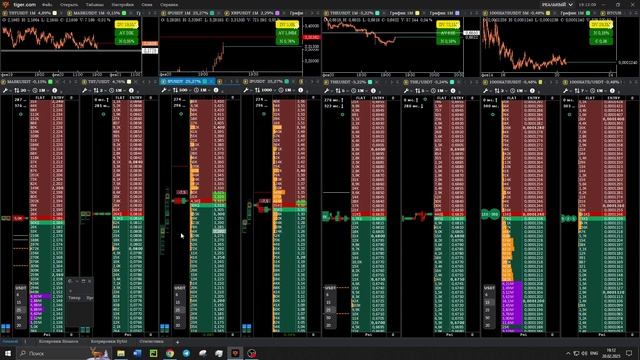The width and height of the screenshot is (640, 360).
Task: Click blue layout squares icon in MASKUSDT panel
Action: [x=5, y=328]
